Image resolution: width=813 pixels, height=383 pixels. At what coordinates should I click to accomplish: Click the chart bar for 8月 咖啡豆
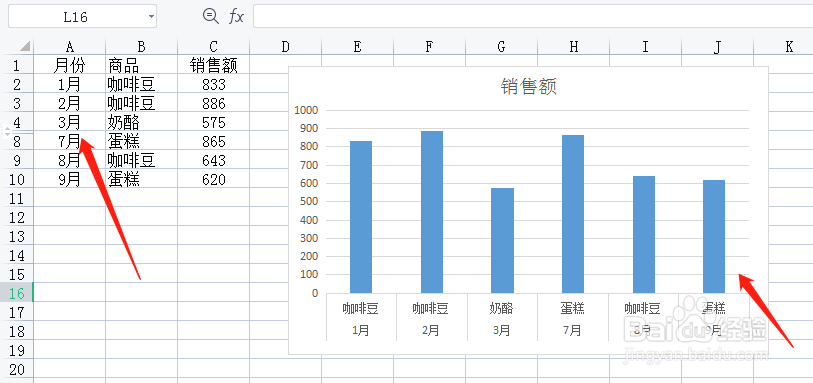[x=643, y=234]
